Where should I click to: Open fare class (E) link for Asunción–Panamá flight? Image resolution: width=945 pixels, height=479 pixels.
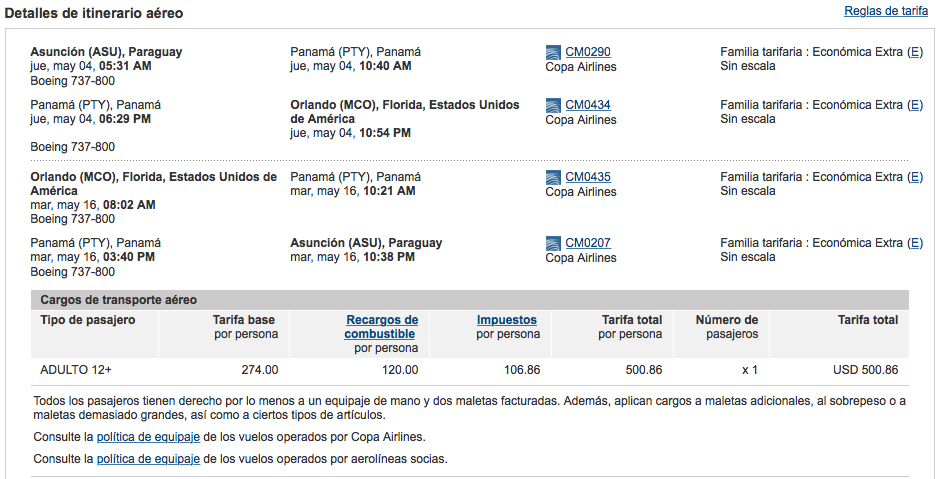(915, 52)
